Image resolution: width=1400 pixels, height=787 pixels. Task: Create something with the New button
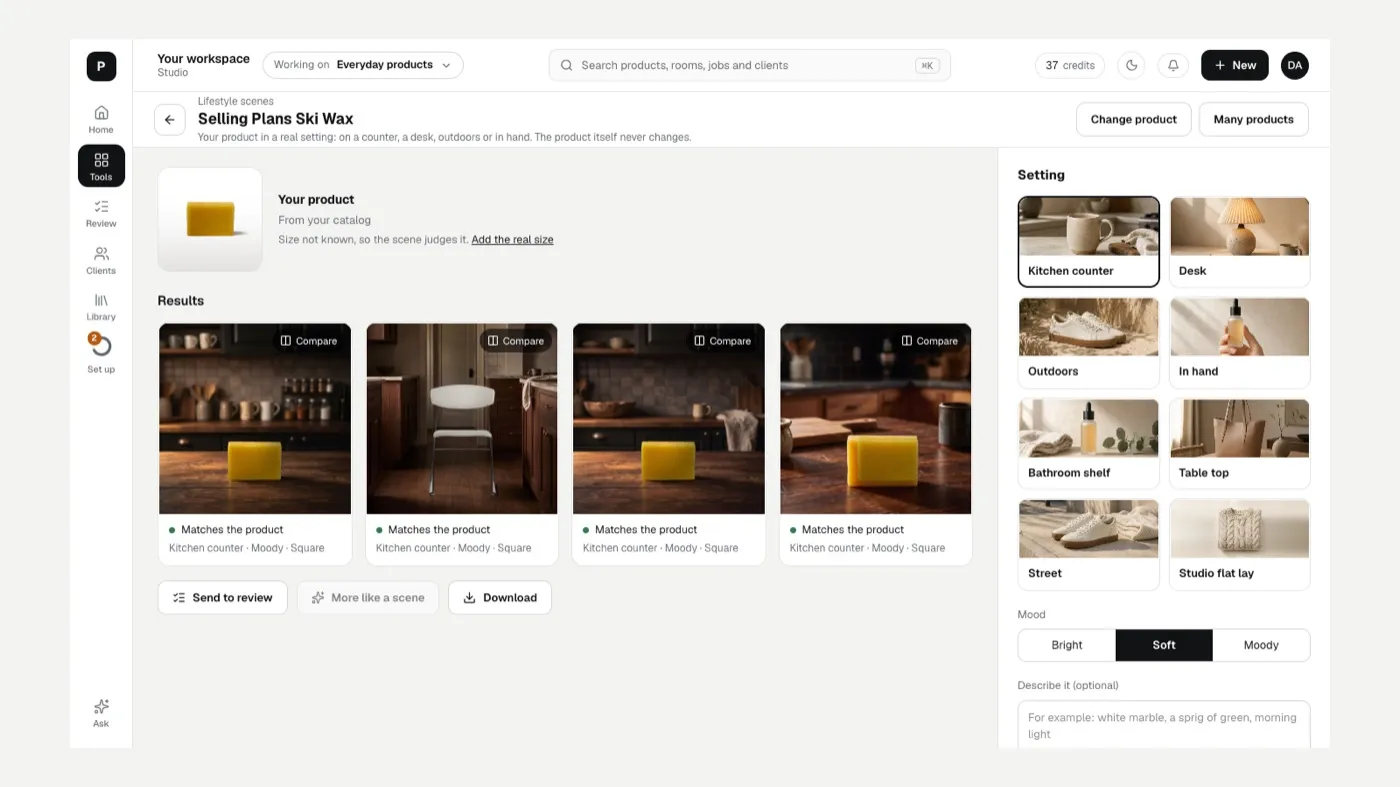[x=1235, y=65]
